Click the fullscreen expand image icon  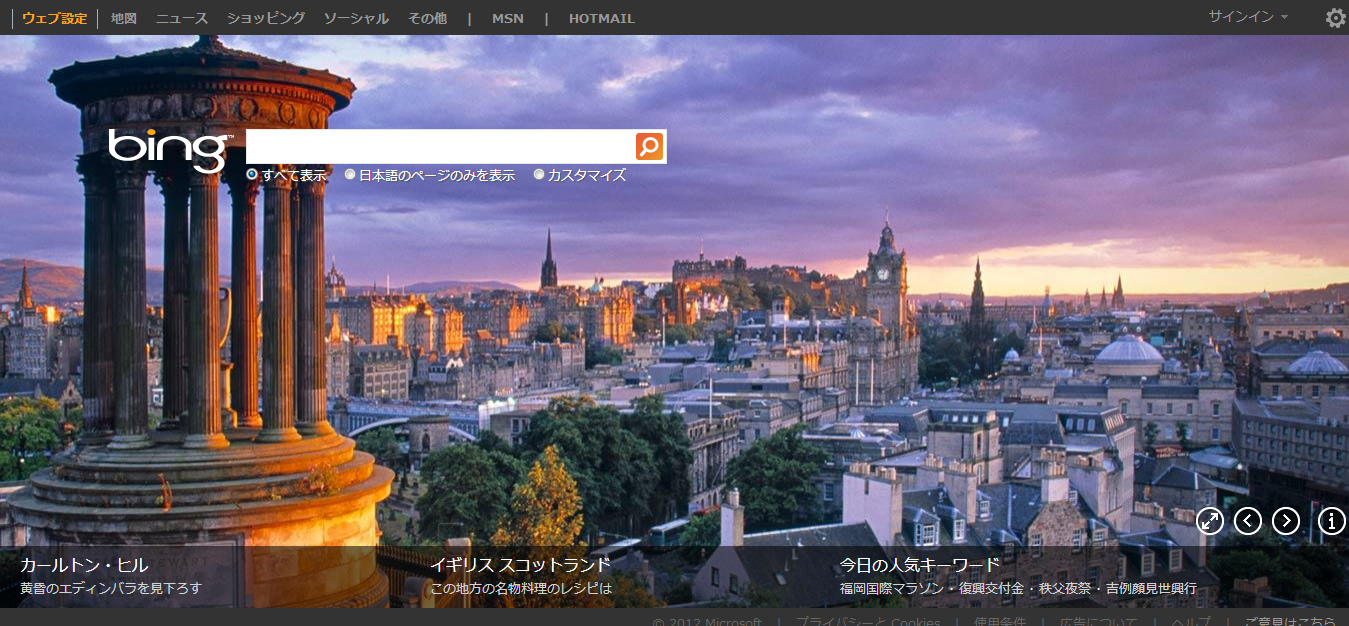pos(1210,520)
